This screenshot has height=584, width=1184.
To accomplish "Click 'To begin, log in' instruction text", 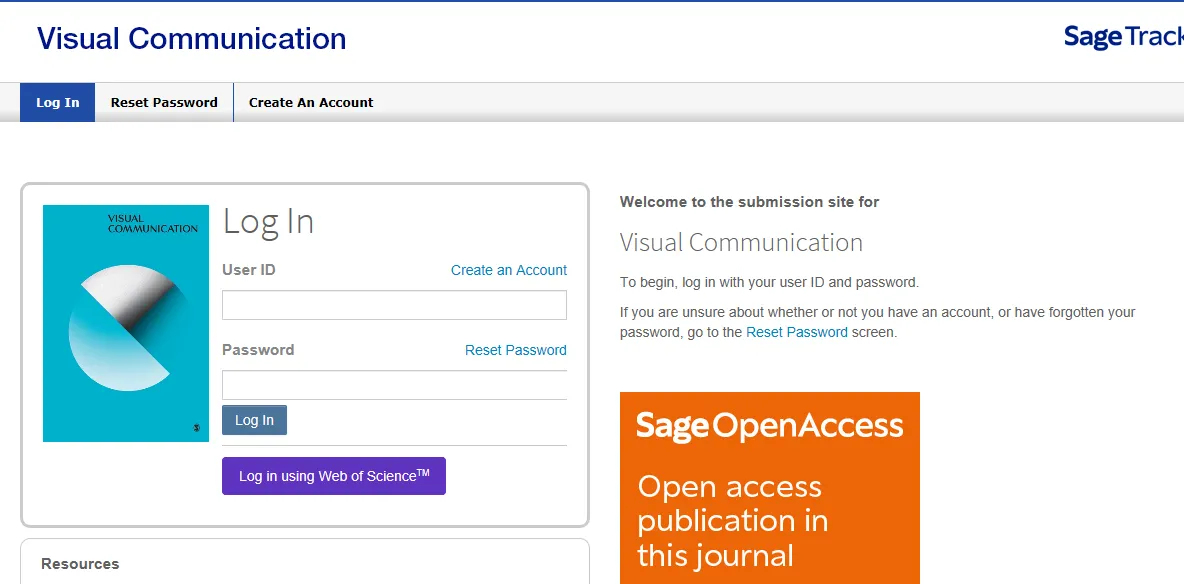I will [x=769, y=283].
